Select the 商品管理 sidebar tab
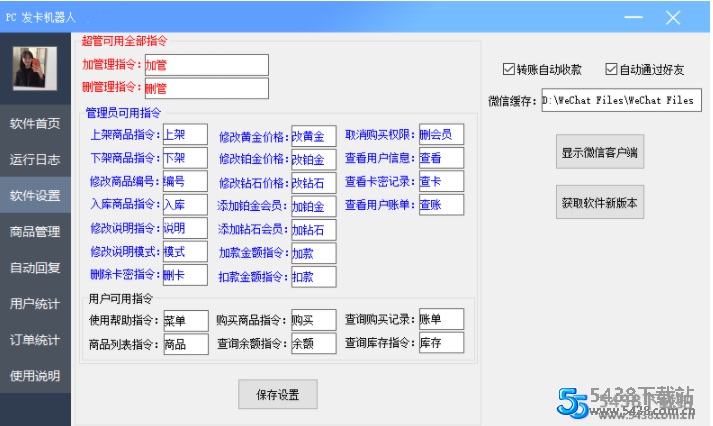The width and height of the screenshot is (713, 426). 35,232
